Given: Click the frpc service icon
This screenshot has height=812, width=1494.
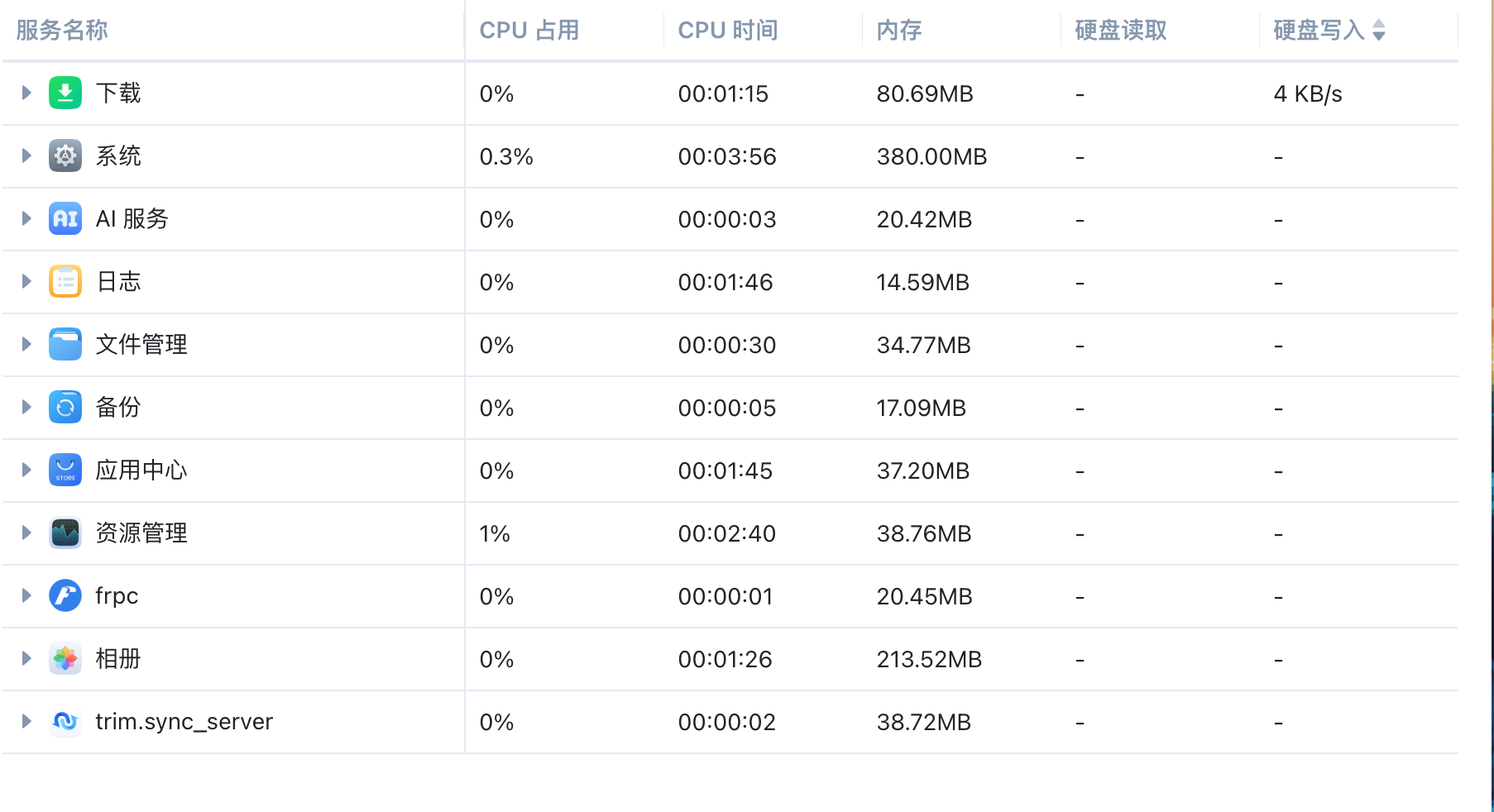Looking at the screenshot, I should [65, 595].
